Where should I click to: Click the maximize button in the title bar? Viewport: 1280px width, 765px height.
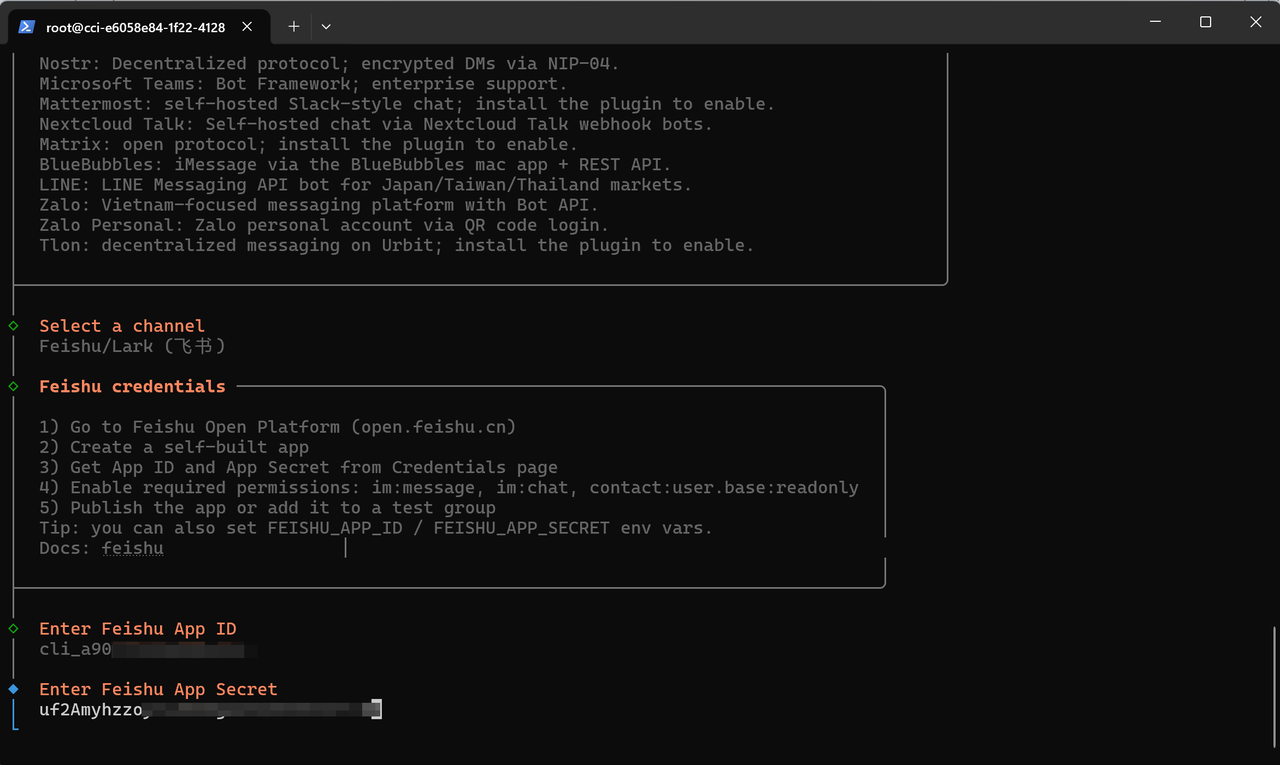(1205, 21)
